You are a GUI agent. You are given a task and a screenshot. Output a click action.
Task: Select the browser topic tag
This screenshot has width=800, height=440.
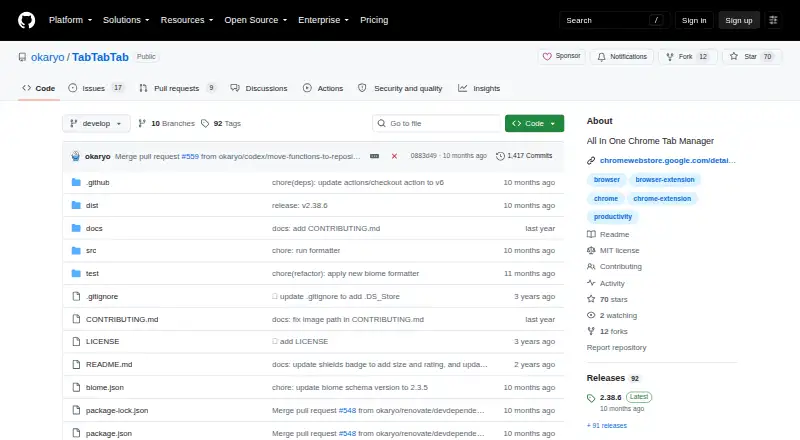click(x=607, y=180)
